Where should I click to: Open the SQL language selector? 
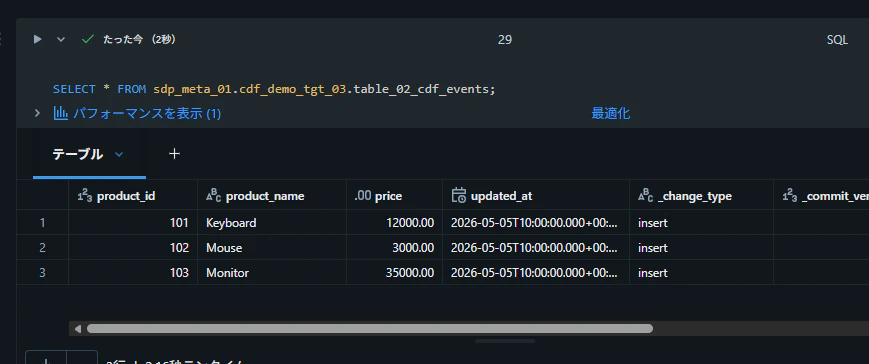click(837, 40)
